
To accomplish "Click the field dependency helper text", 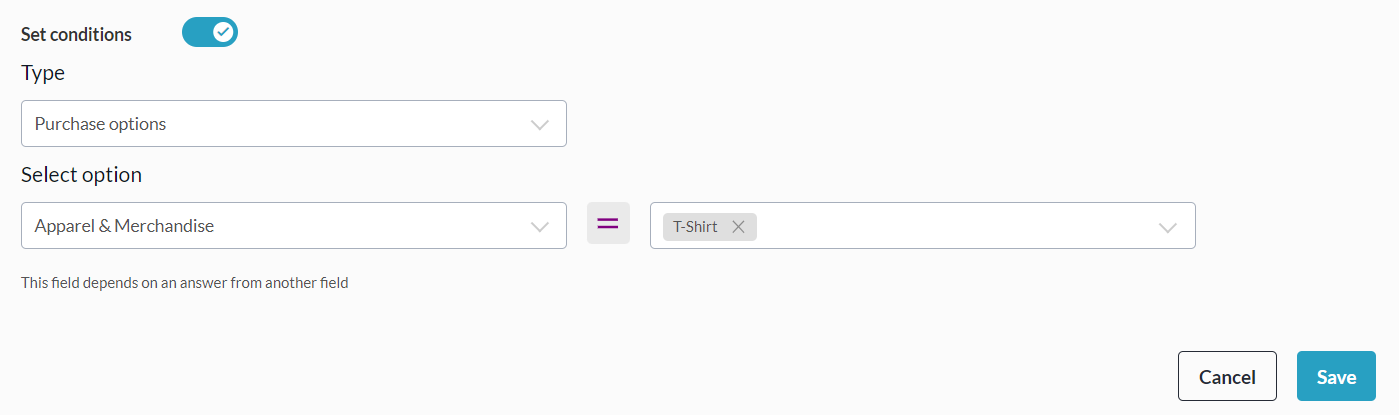I will coord(184,283).
